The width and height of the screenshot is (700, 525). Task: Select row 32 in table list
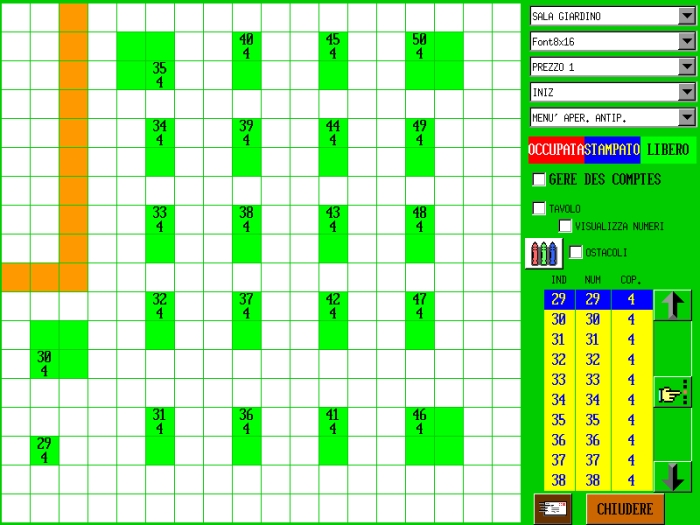(x=598, y=360)
